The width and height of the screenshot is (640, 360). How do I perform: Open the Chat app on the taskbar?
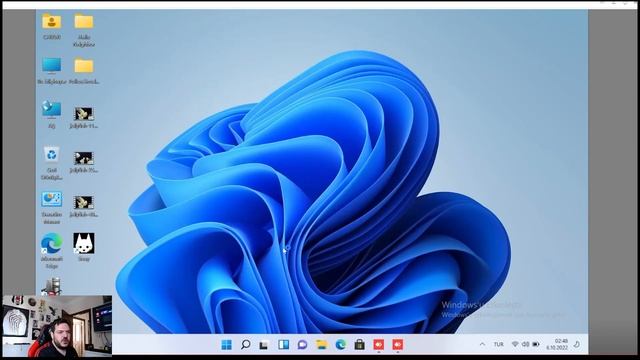302,345
